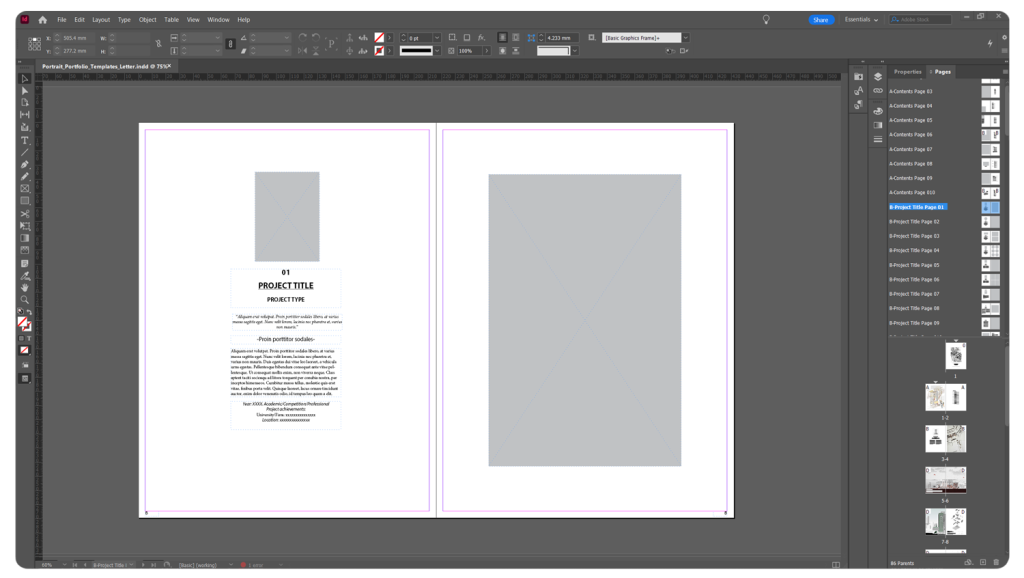Image resolution: width=1024 pixels, height=578 pixels.
Task: Swap fill and stroke colors
Action: pos(29,312)
